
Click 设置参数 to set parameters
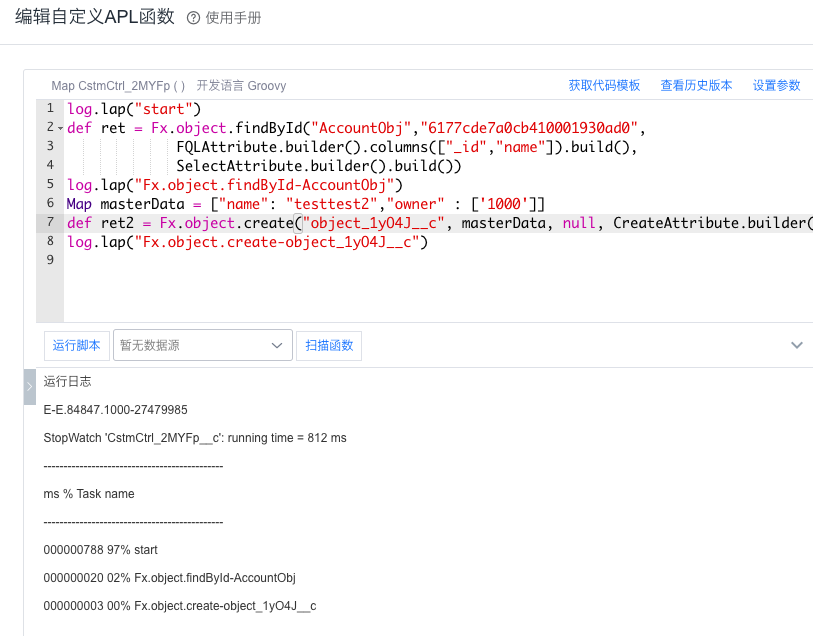pyautogui.click(x=776, y=86)
